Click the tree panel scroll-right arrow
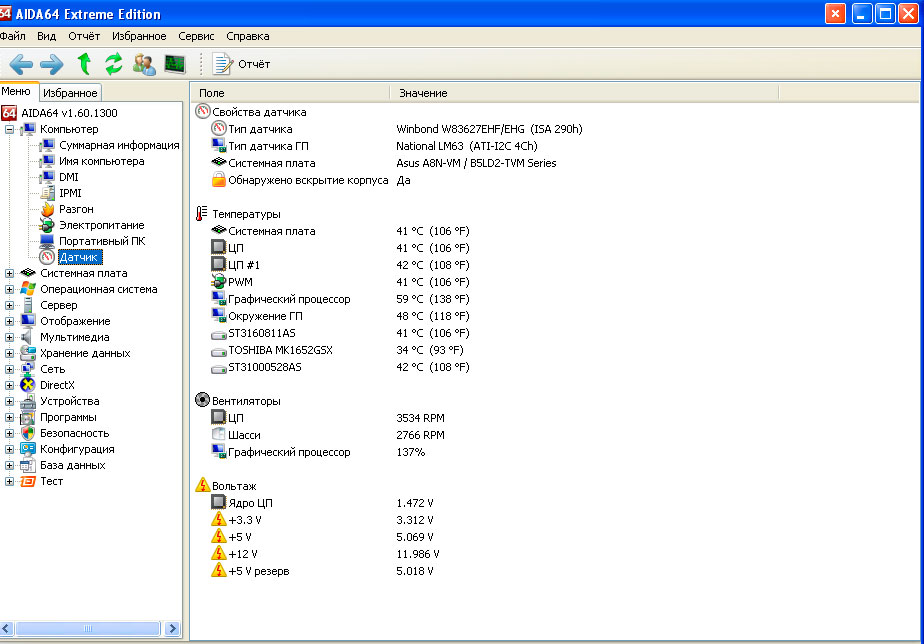This screenshot has width=924, height=644. point(172,629)
